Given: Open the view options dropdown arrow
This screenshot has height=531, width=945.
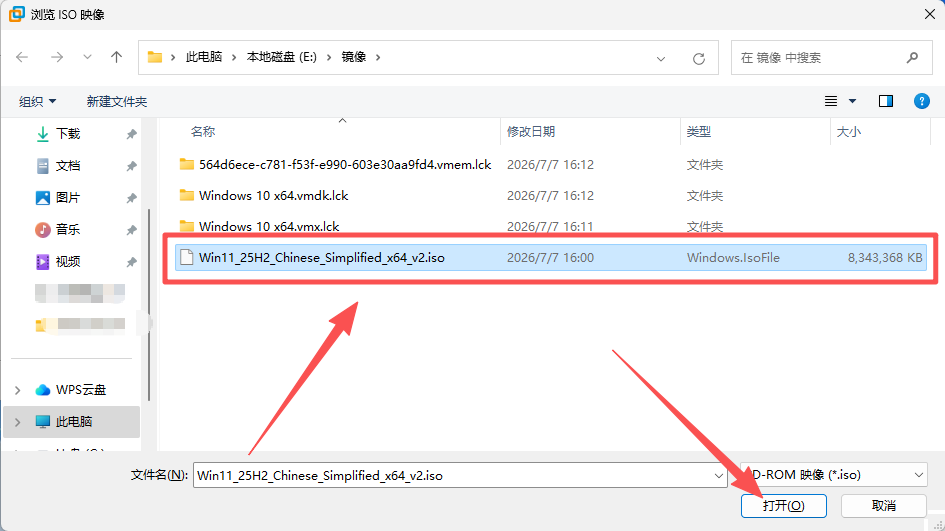Looking at the screenshot, I should tap(852, 101).
